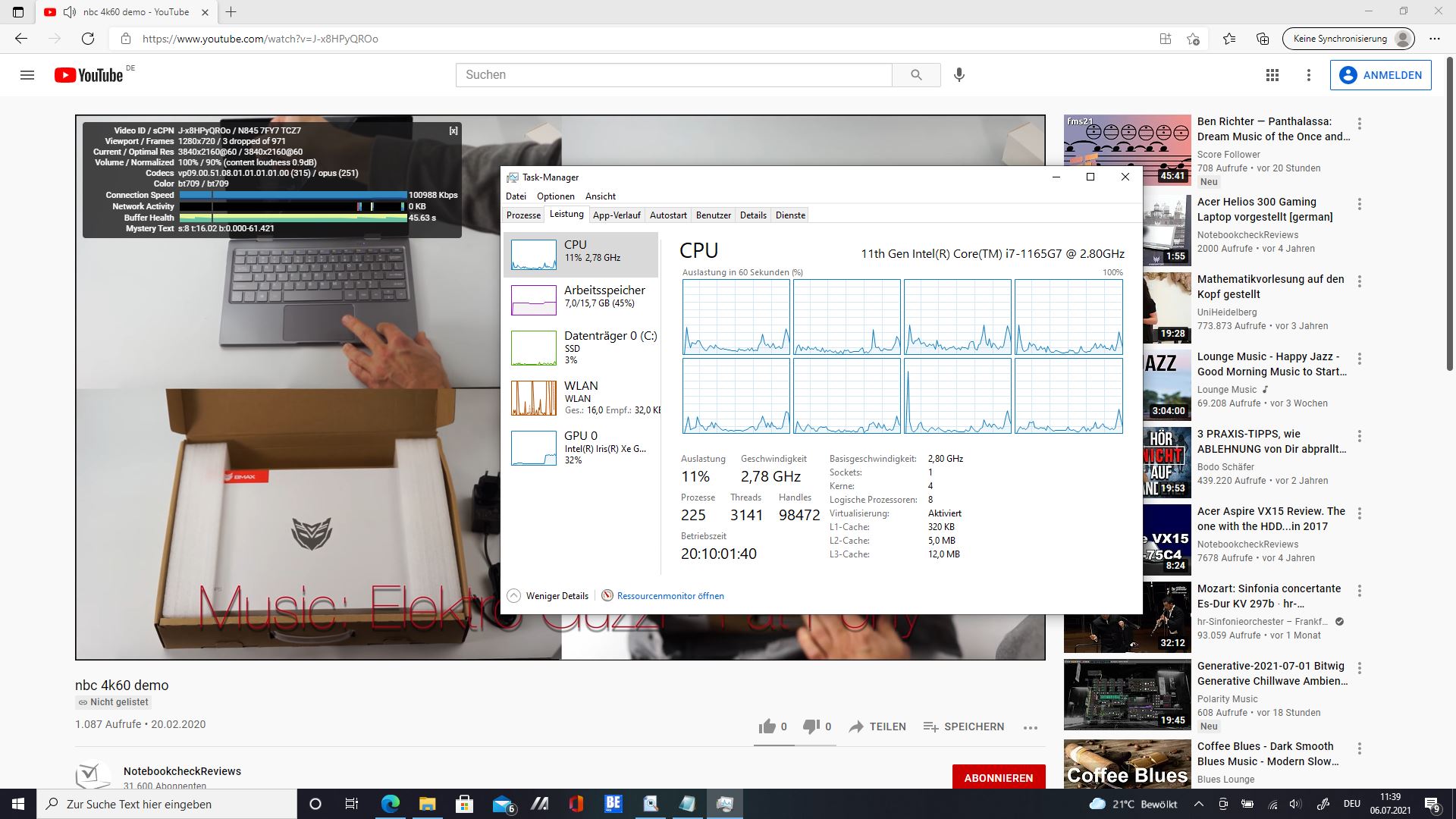Like the video with the thumbs up
This screenshot has width=1456, height=819.
coord(767,726)
